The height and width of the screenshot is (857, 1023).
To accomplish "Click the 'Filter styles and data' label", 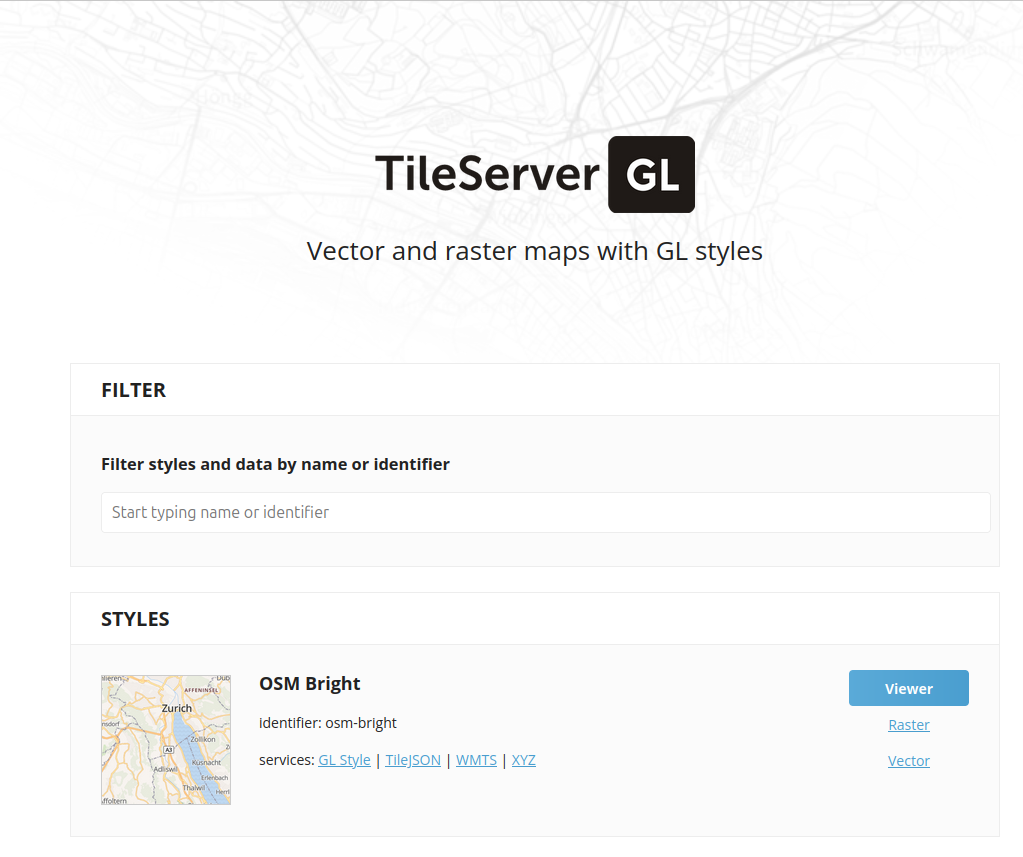I will click(x=274, y=464).
